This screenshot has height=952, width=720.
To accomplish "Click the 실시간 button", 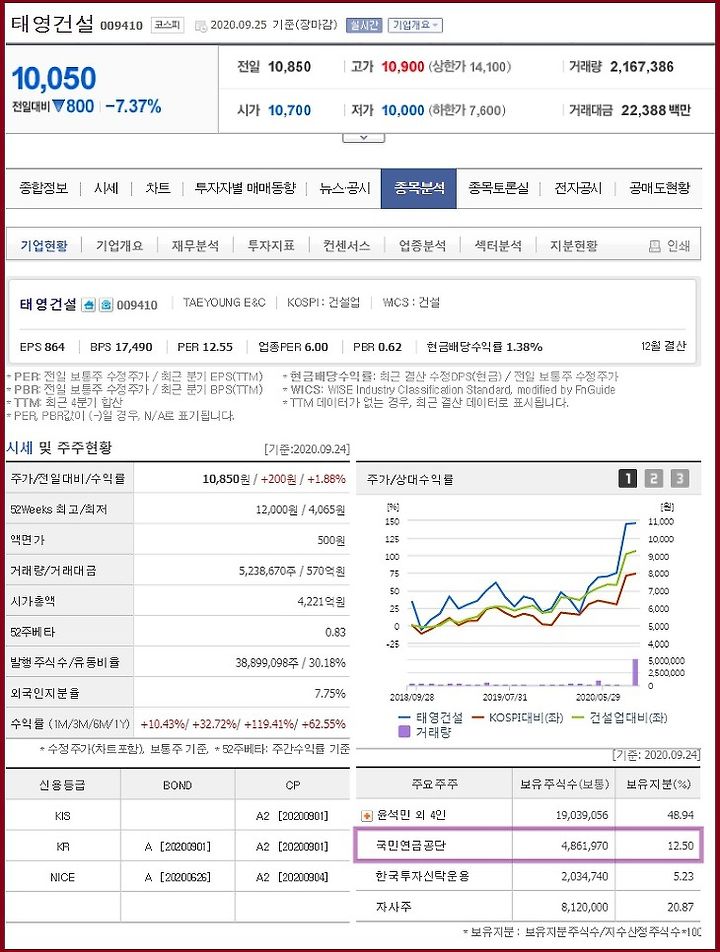I will click(364, 25).
